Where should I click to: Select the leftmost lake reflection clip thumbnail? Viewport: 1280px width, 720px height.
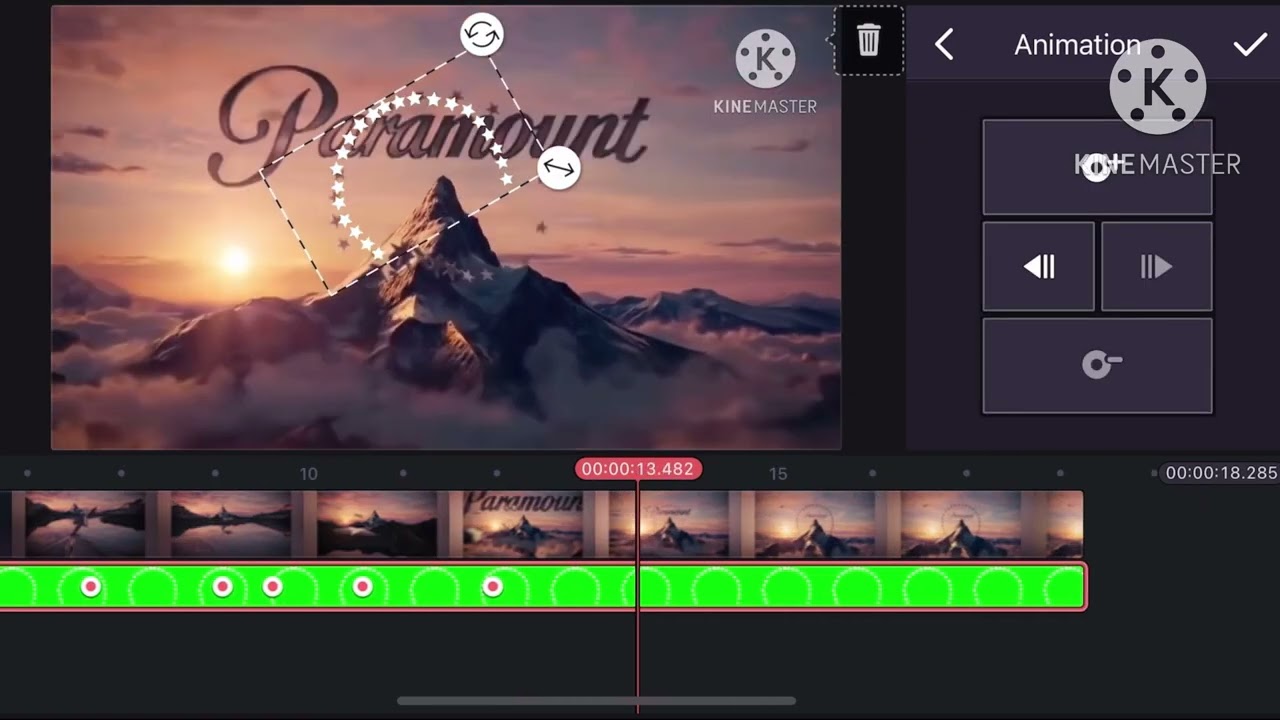click(x=85, y=523)
